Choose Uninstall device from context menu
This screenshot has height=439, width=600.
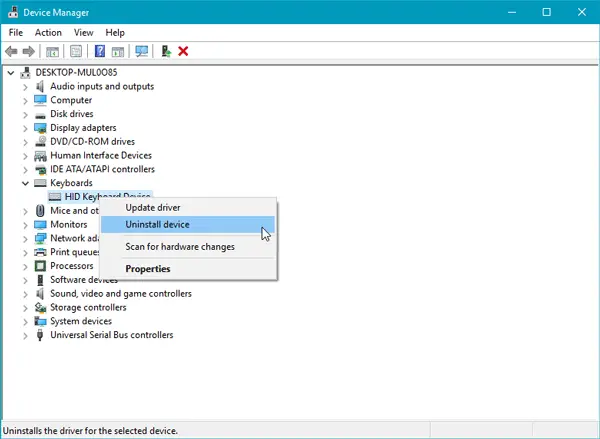[x=188, y=225]
